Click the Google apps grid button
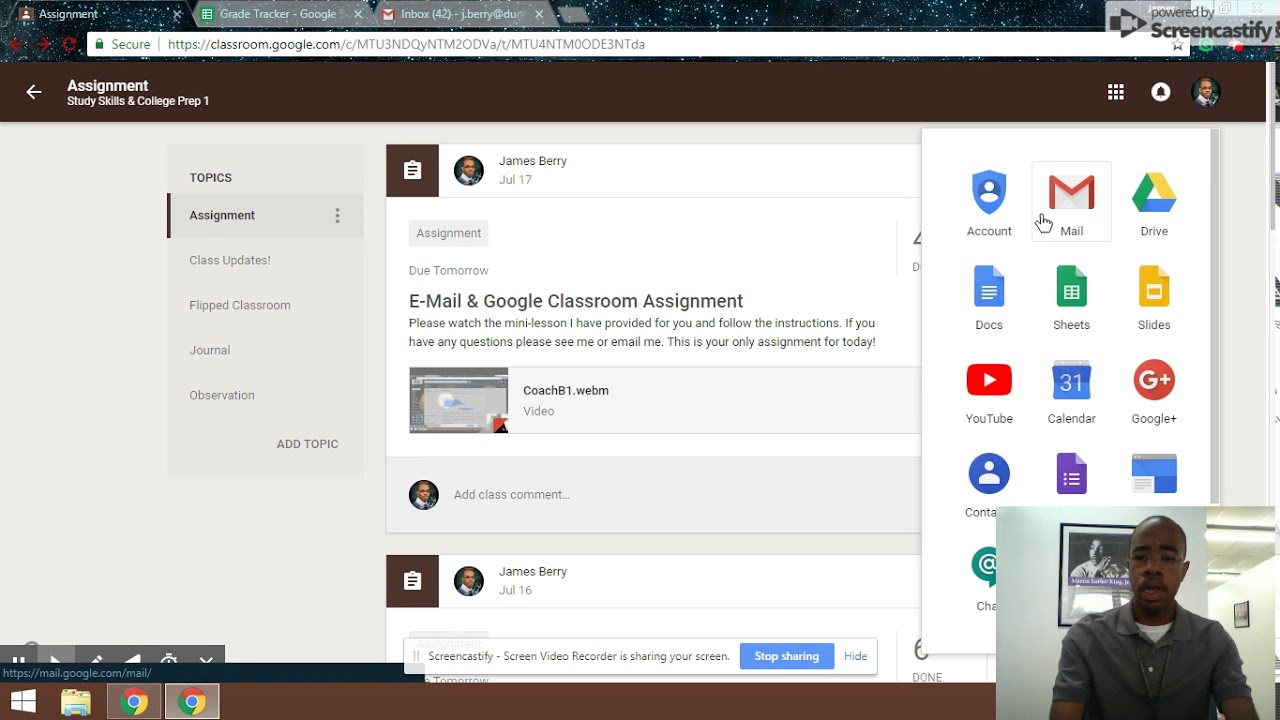 click(1116, 92)
